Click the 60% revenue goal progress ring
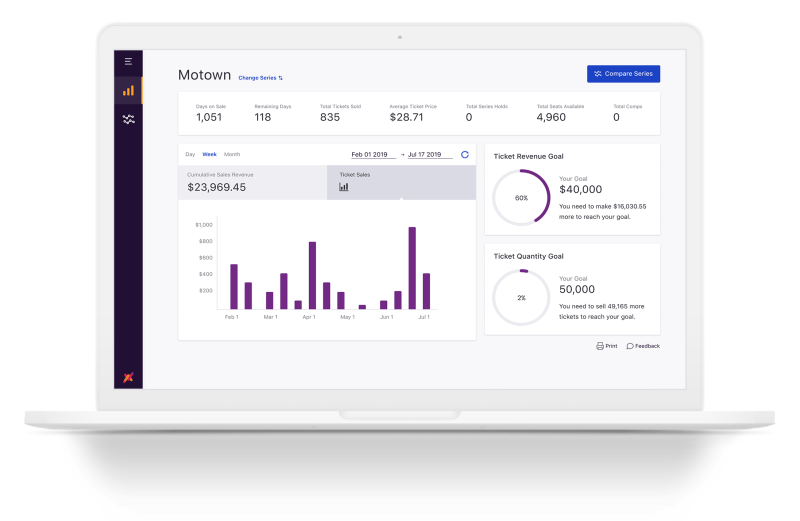Image resolution: width=800 pixels, height=521 pixels. coord(521,198)
